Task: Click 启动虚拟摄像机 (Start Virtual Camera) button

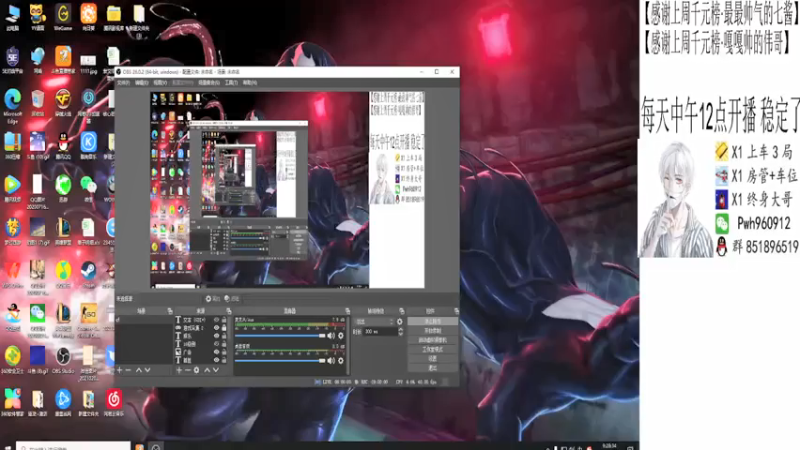Action: (x=432, y=340)
